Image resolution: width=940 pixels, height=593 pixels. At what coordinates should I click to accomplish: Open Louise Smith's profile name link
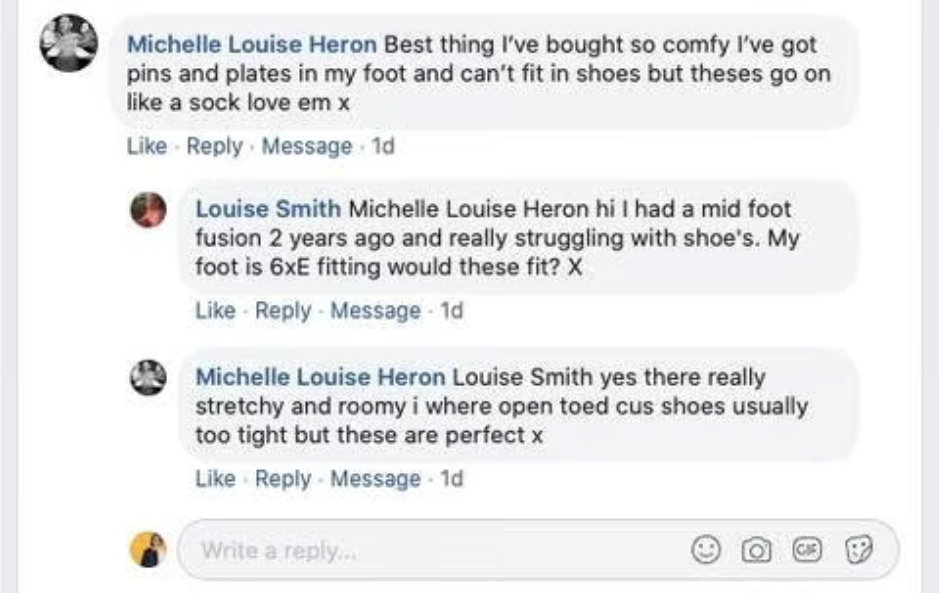pyautogui.click(x=268, y=209)
